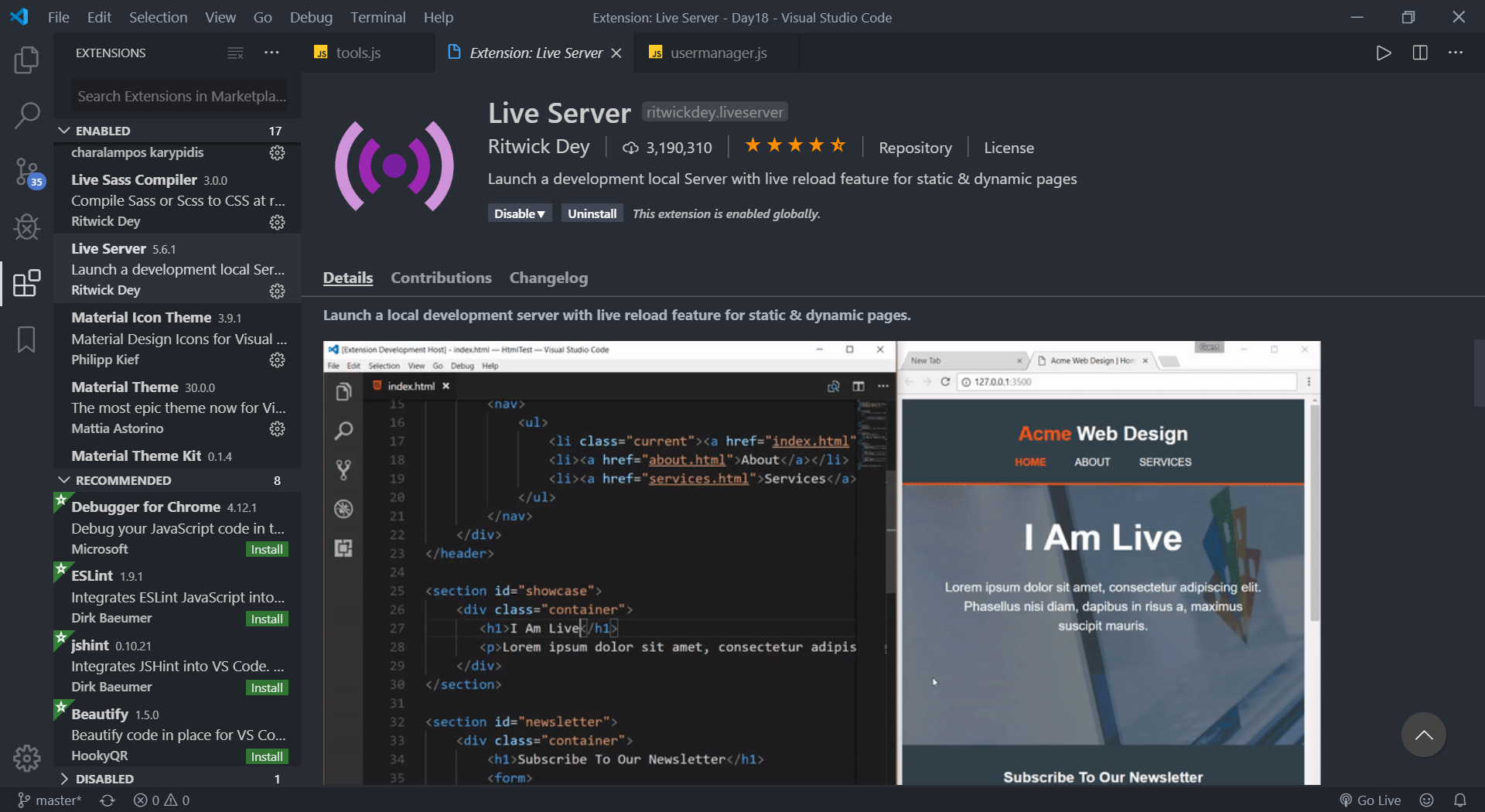Click the feedback smiley in status bar
The width and height of the screenshot is (1485, 812).
(1427, 800)
